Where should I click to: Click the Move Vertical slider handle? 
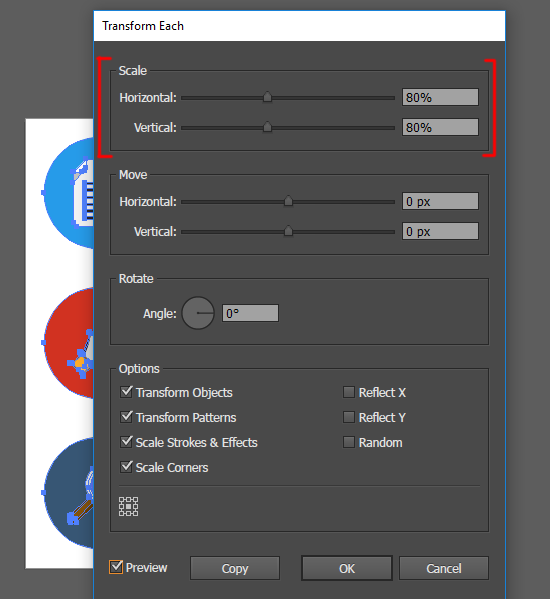coord(288,231)
